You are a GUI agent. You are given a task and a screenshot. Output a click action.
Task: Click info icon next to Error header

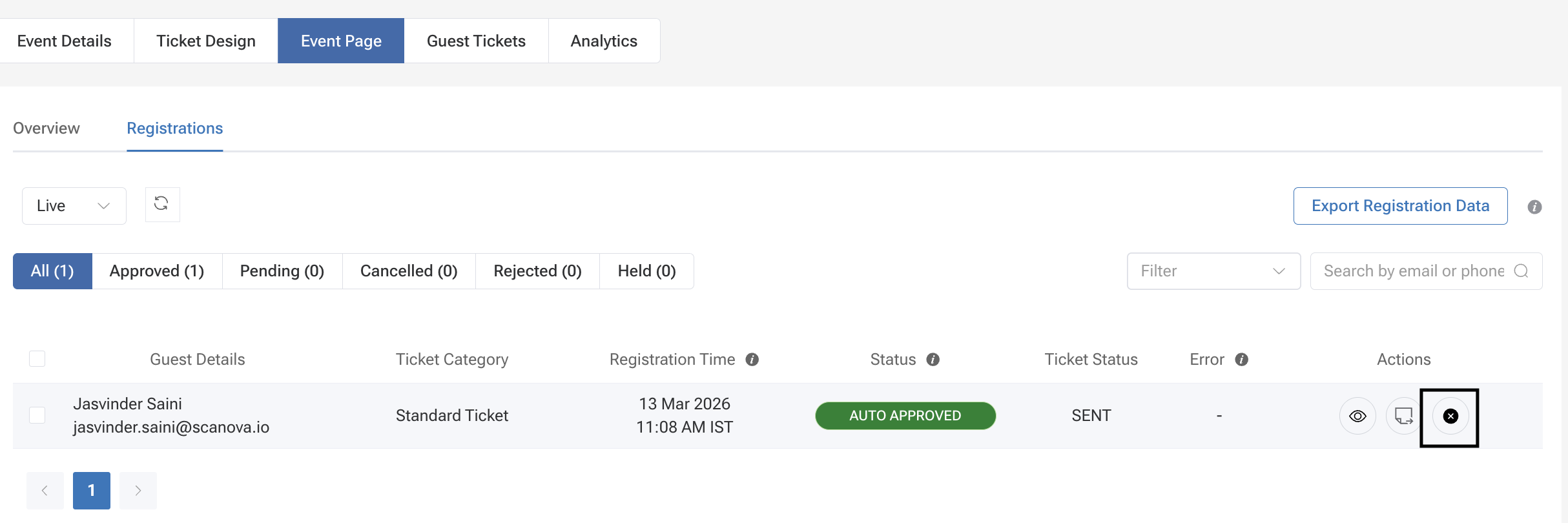click(1242, 360)
